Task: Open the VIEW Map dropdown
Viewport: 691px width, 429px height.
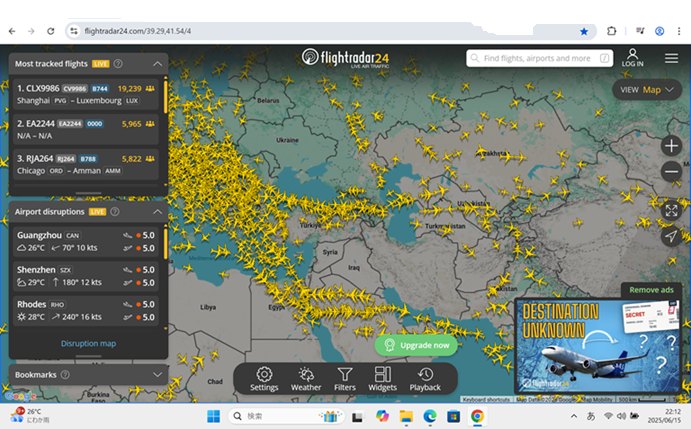Action: [x=647, y=90]
